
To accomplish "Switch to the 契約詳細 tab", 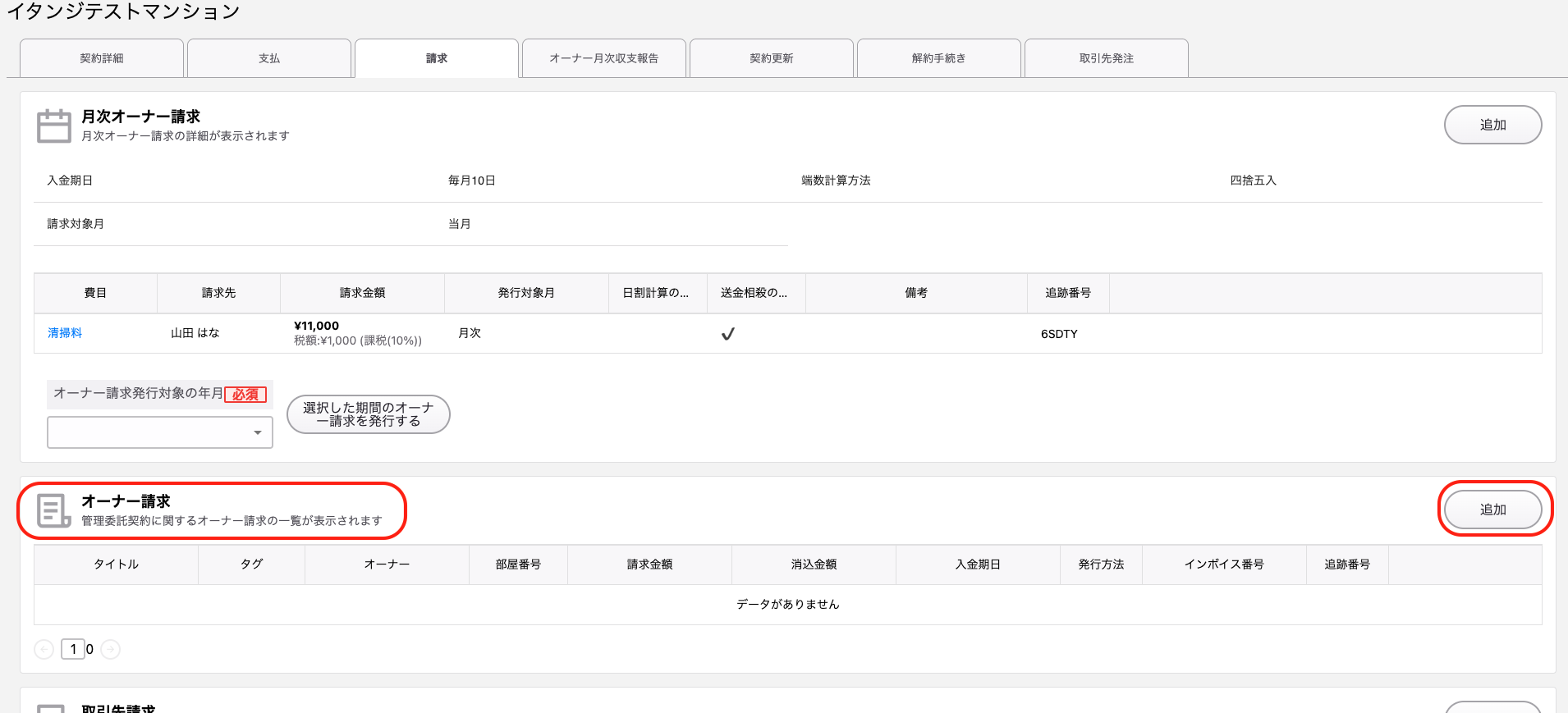I will [x=102, y=58].
